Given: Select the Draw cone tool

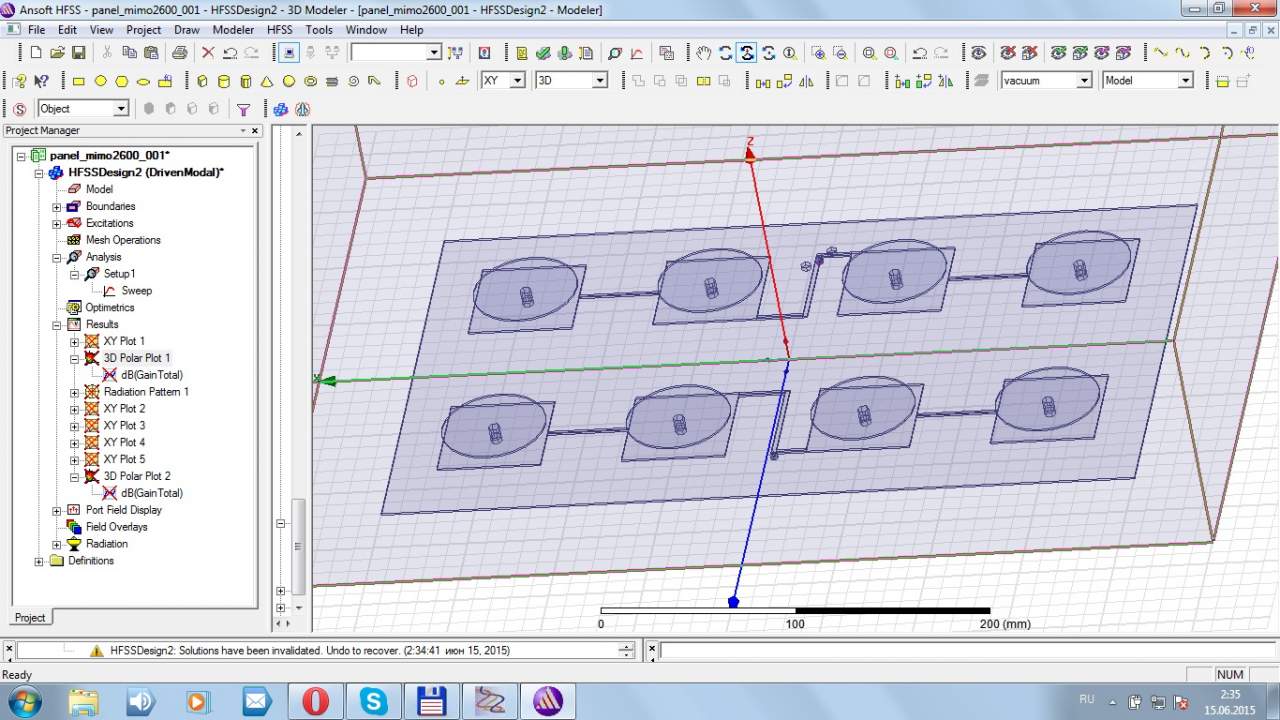Looking at the screenshot, I should tap(267, 81).
